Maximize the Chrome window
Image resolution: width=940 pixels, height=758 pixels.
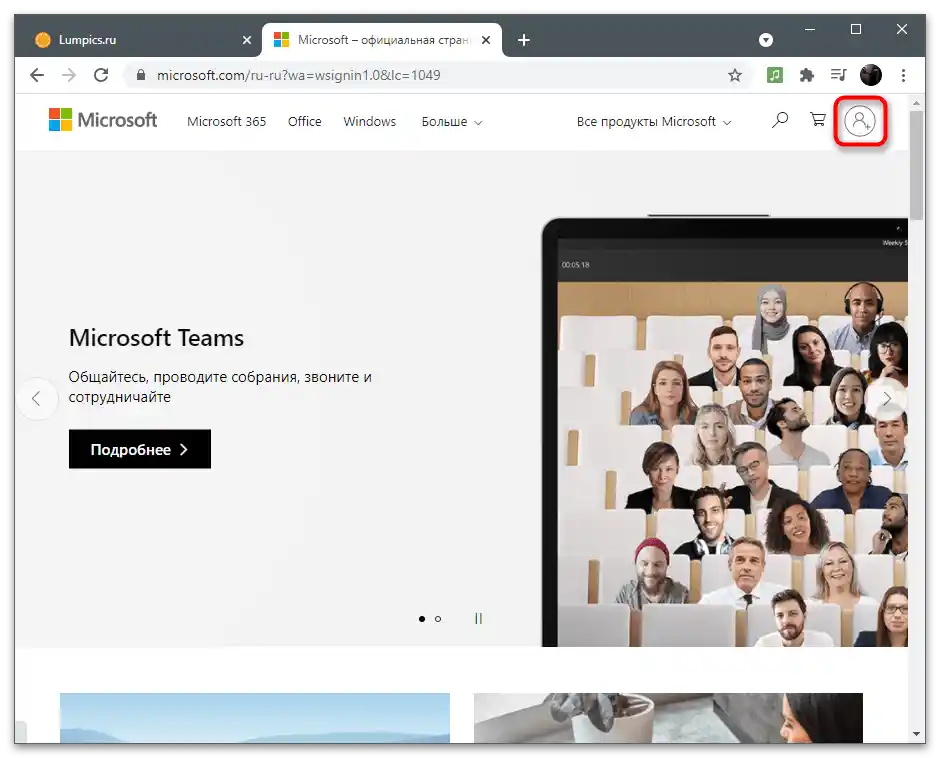855,29
